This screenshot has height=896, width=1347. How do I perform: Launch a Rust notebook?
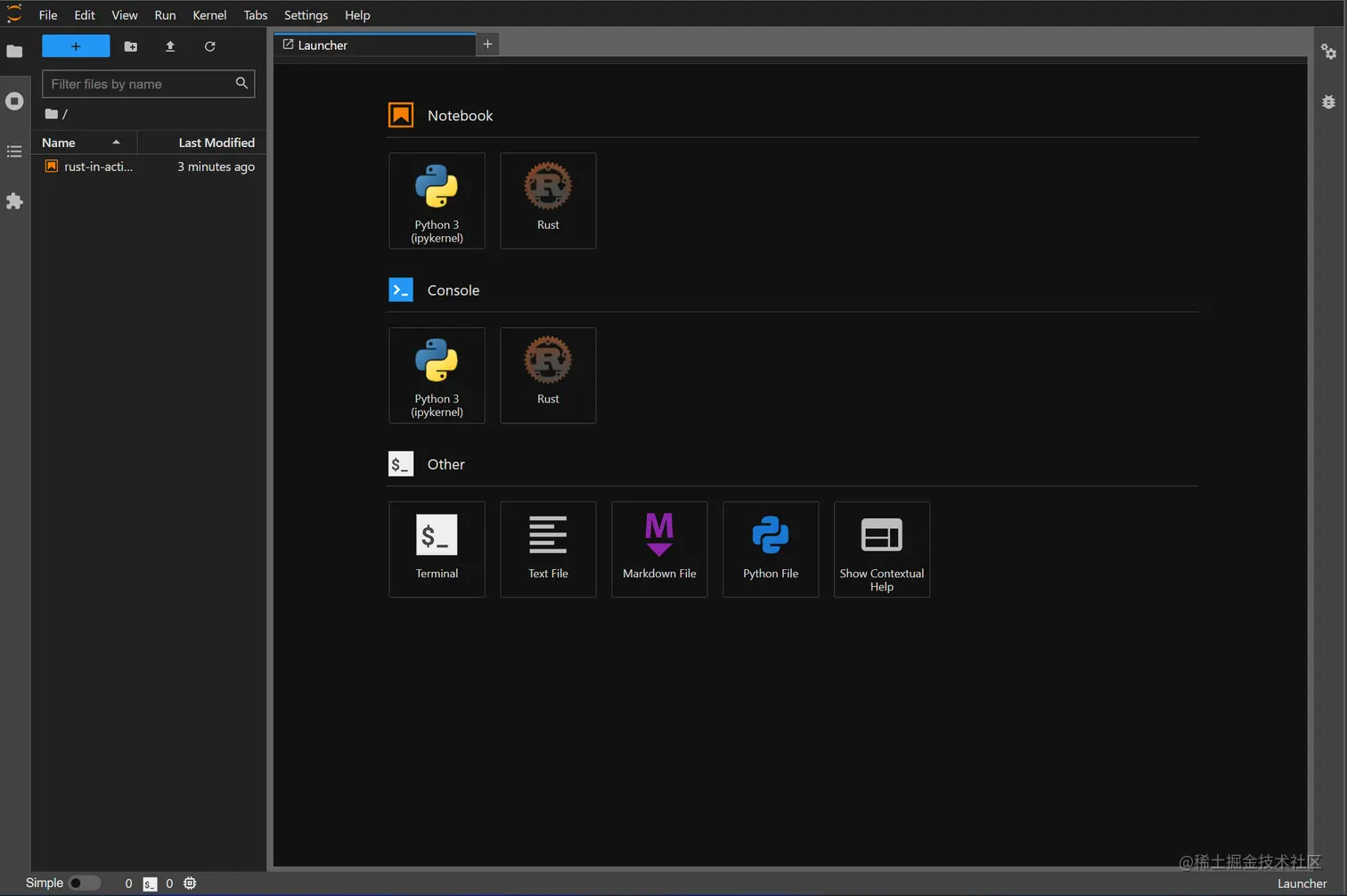(548, 200)
